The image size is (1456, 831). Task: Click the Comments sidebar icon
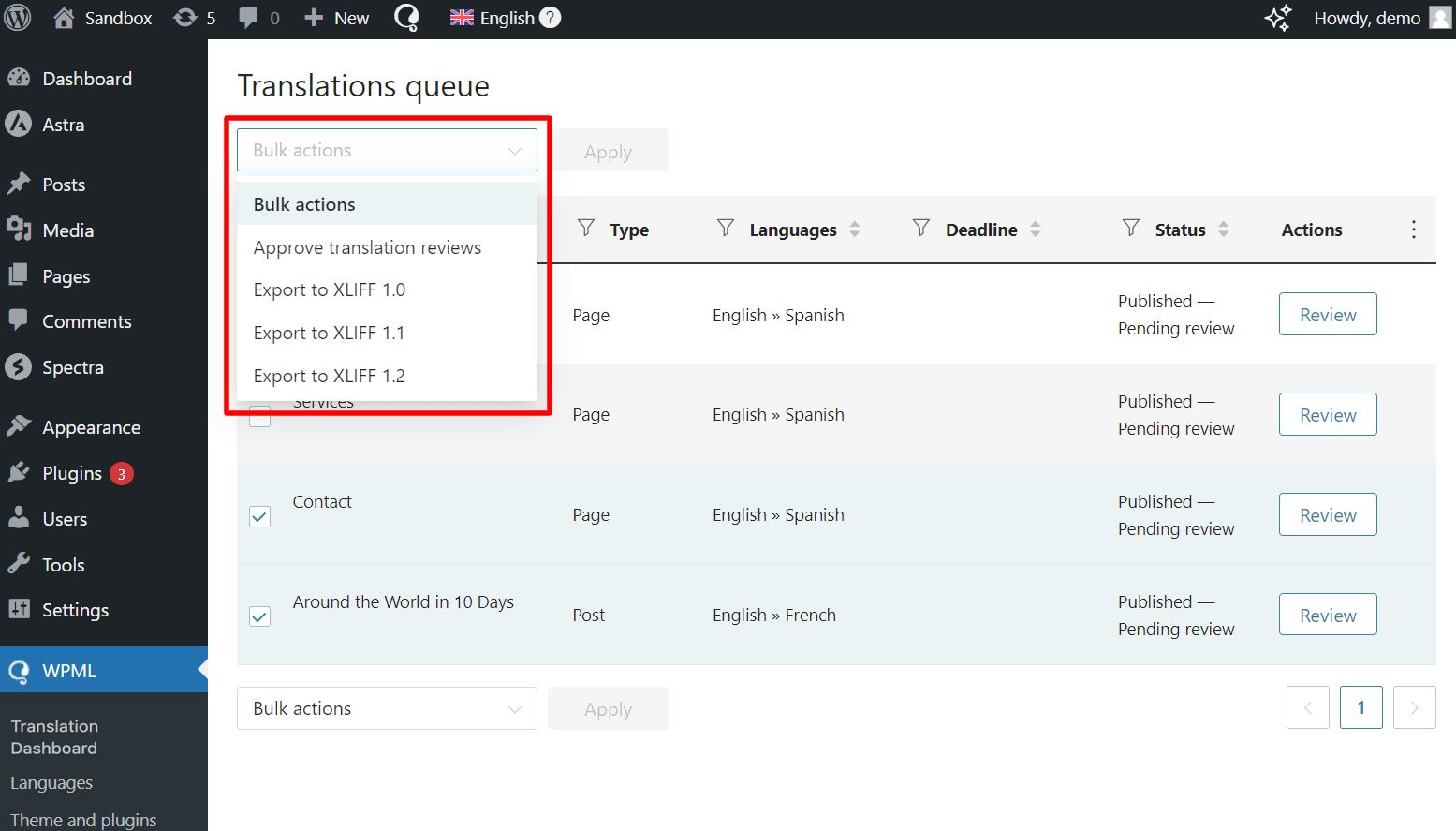coord(19,320)
